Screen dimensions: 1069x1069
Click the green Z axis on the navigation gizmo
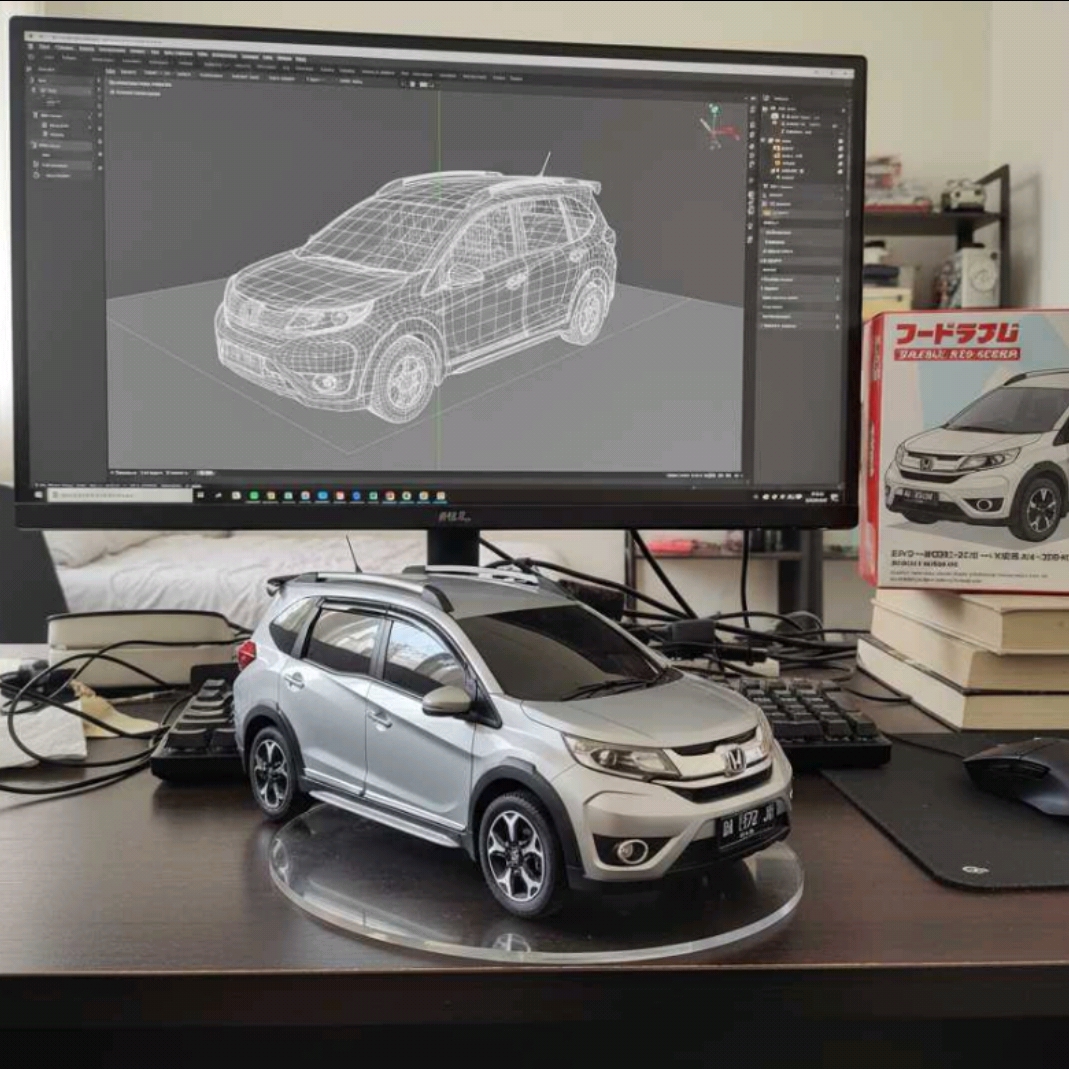pos(714,109)
